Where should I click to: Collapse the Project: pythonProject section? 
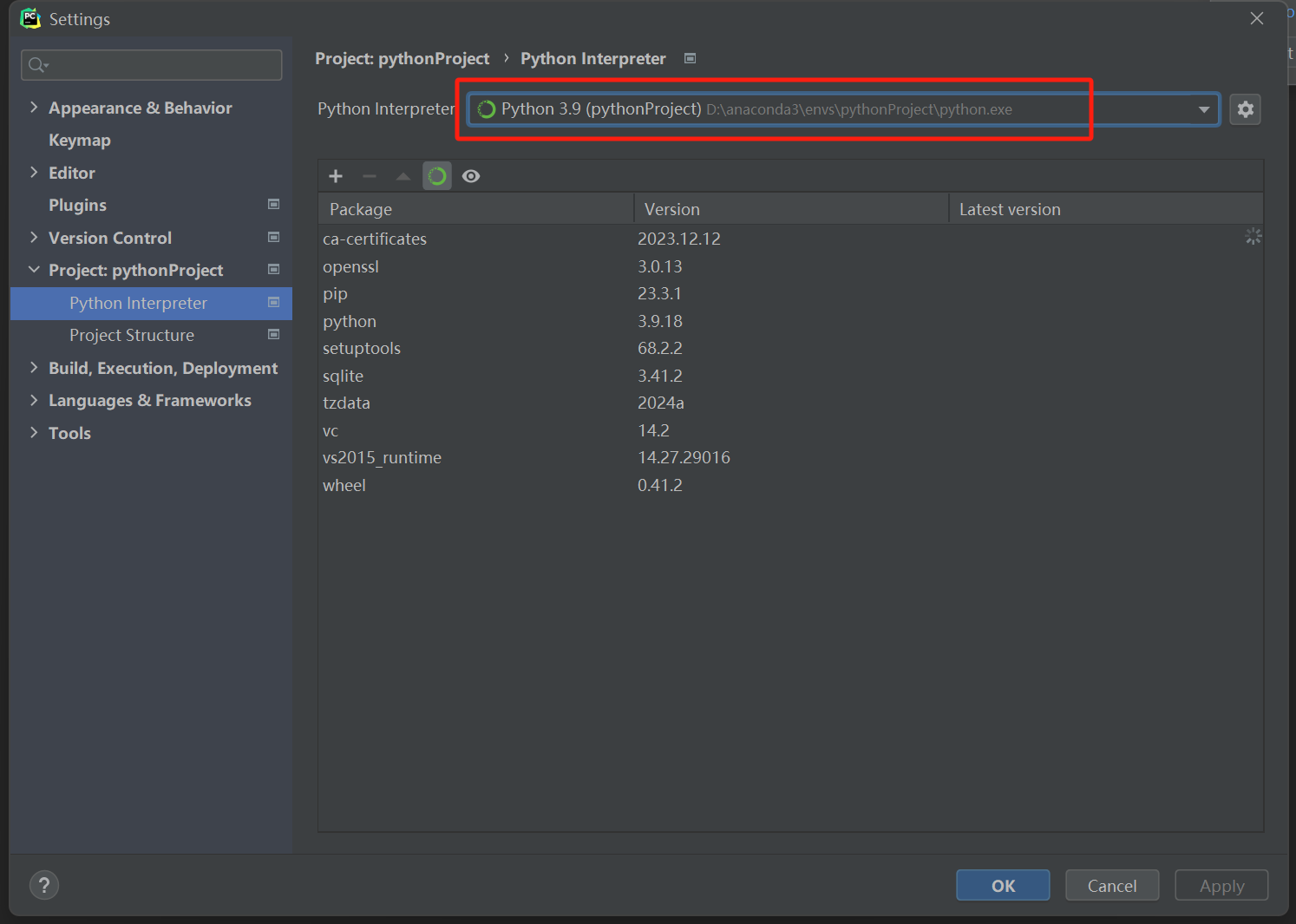34,270
